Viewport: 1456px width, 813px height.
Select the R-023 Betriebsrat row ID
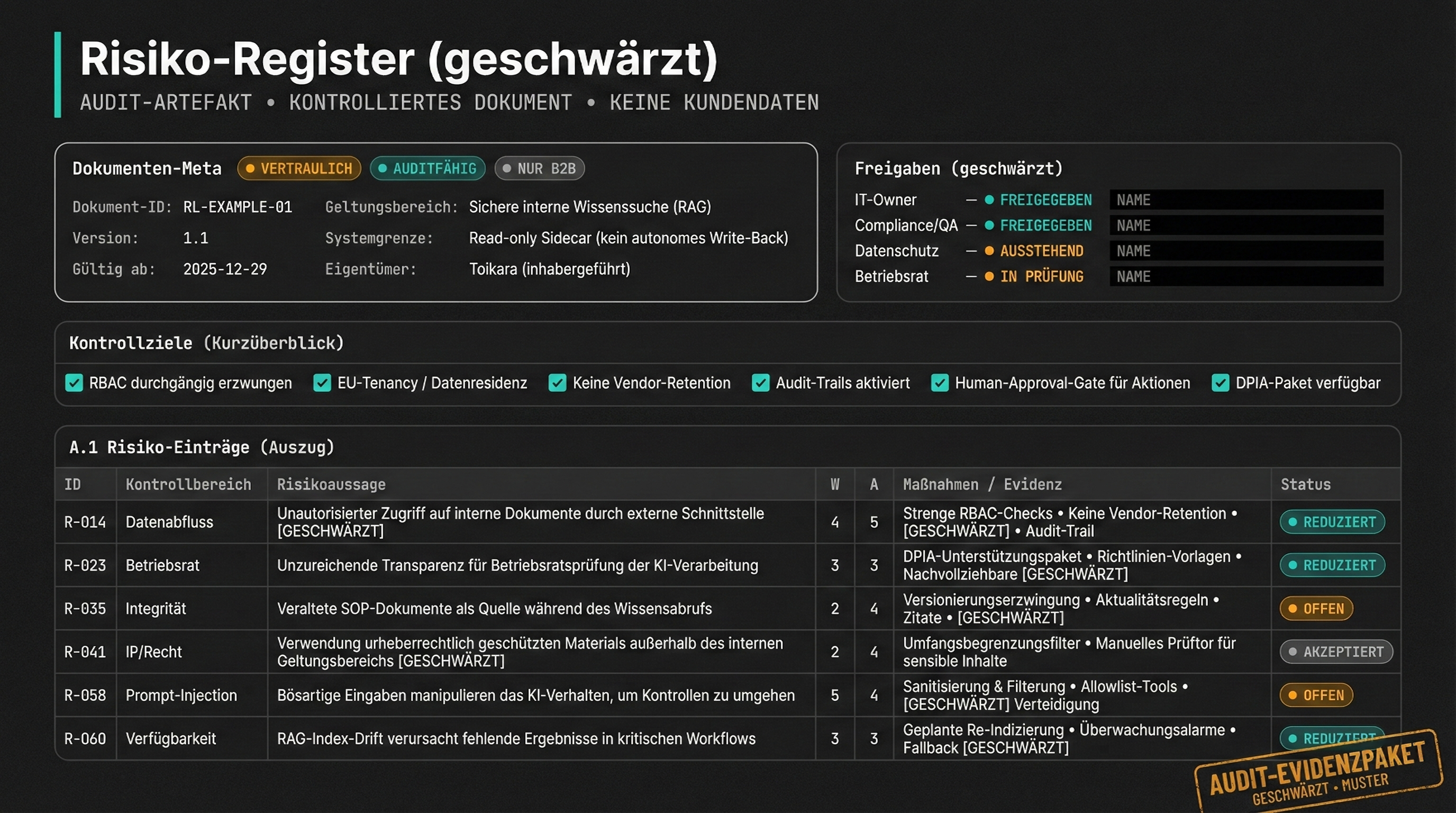(85, 565)
